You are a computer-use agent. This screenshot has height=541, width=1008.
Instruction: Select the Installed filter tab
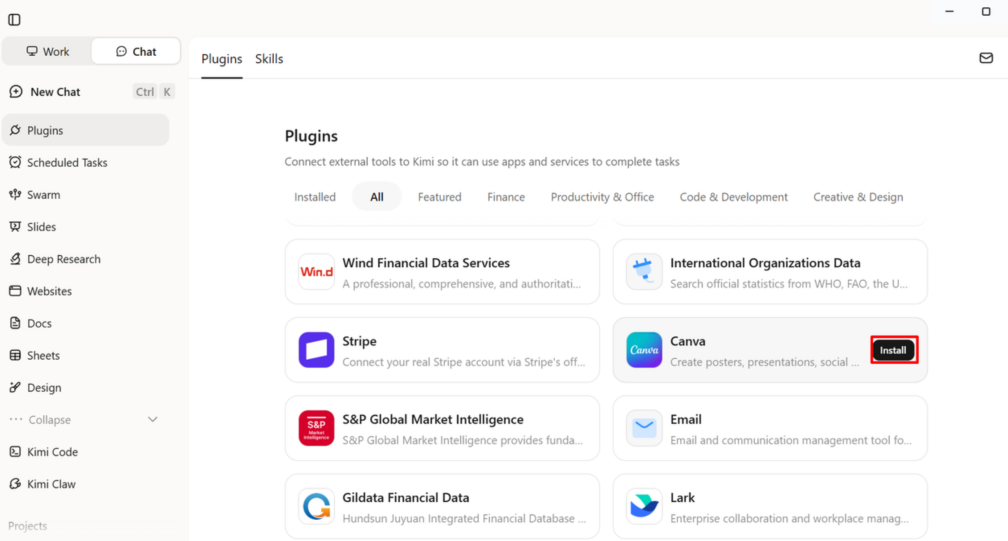click(x=315, y=197)
